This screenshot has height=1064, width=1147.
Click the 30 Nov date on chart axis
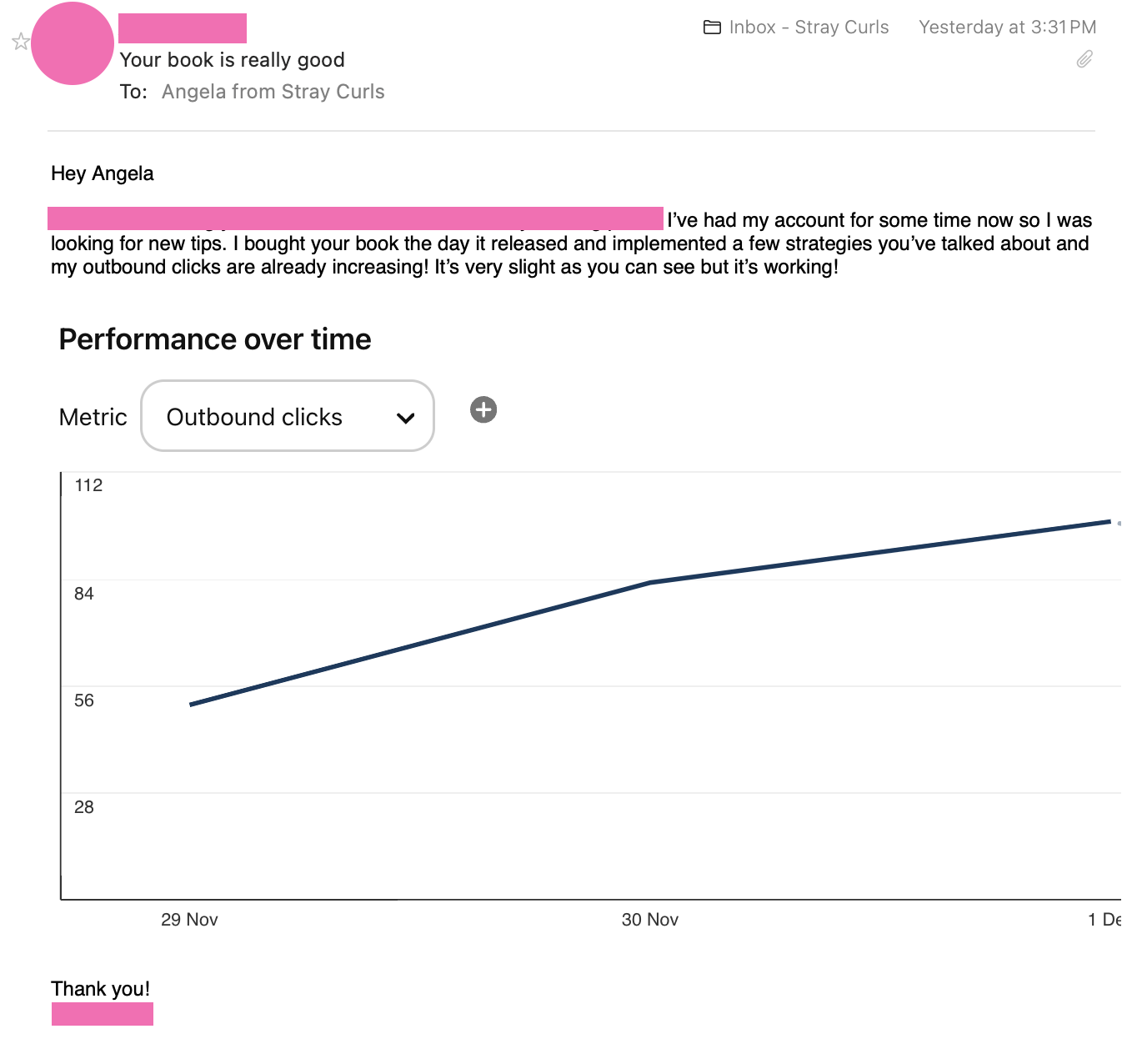[649, 920]
